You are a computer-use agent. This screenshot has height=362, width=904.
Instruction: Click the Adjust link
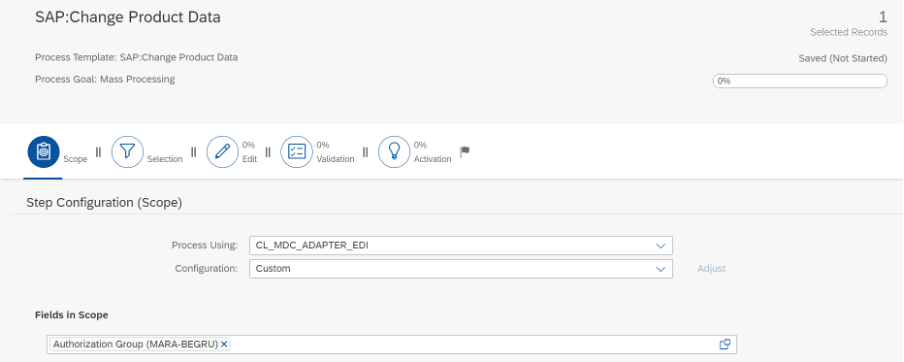(x=711, y=269)
